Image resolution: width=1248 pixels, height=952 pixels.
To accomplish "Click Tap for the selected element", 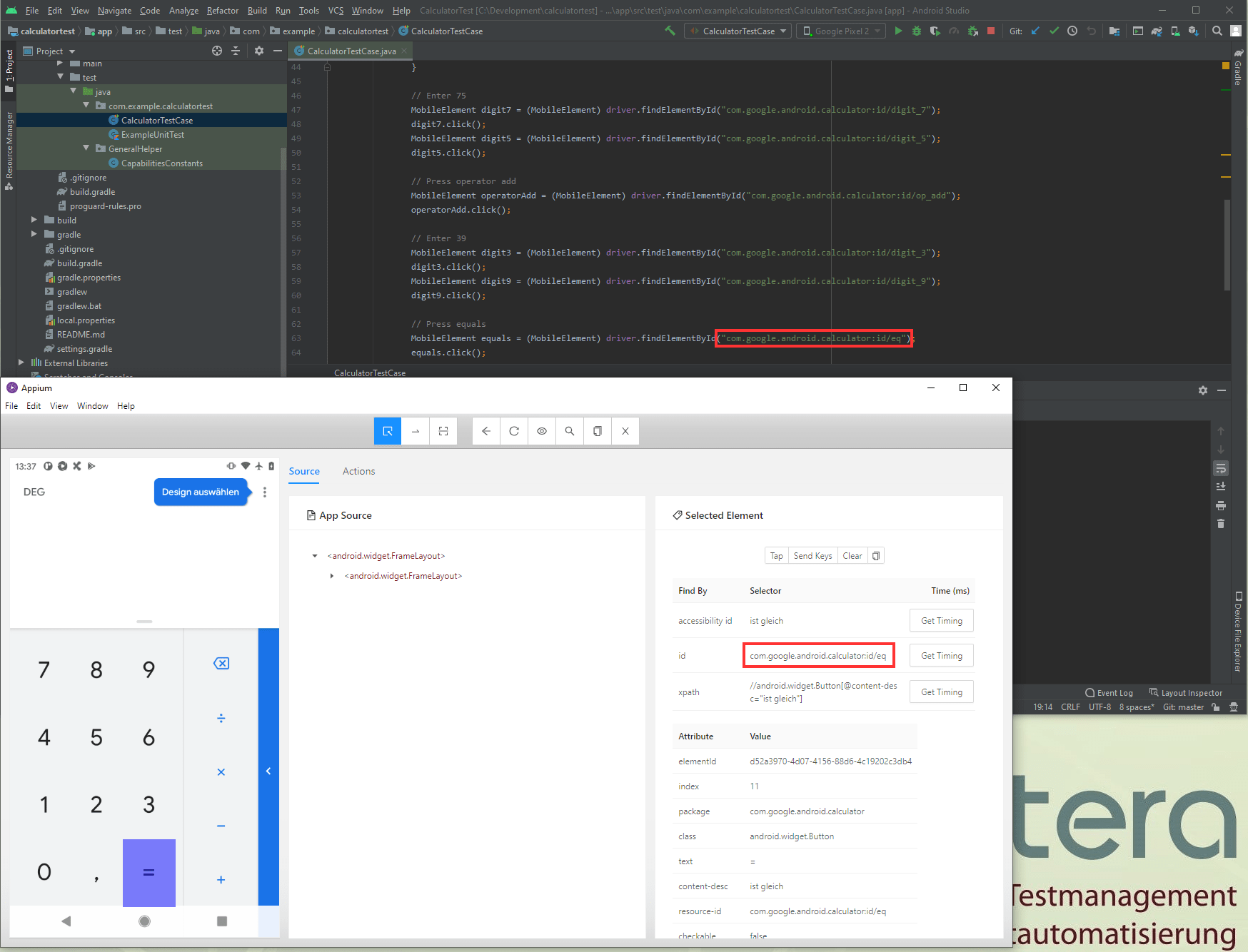I will 776,555.
